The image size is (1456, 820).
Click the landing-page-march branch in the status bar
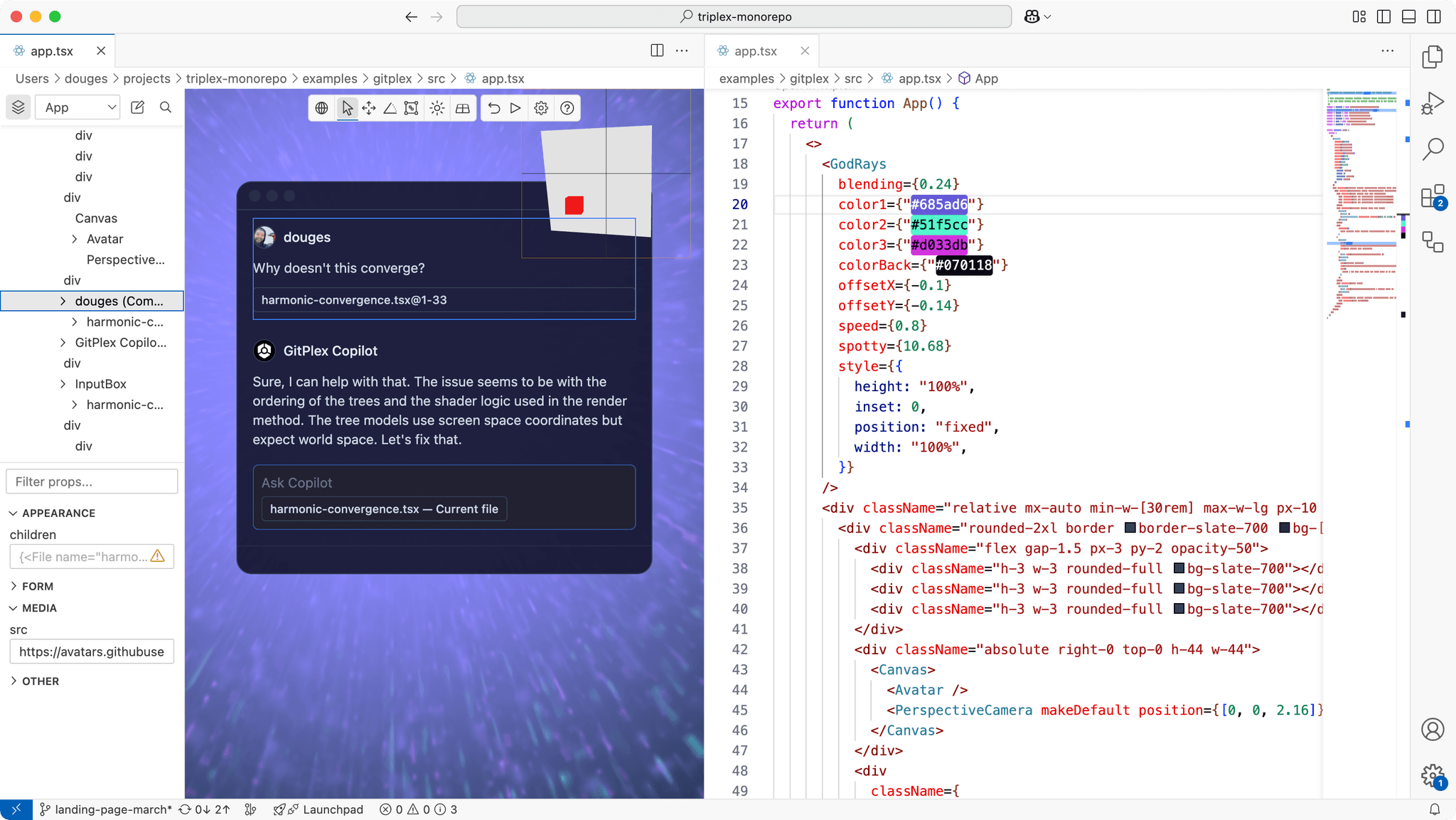[112, 809]
